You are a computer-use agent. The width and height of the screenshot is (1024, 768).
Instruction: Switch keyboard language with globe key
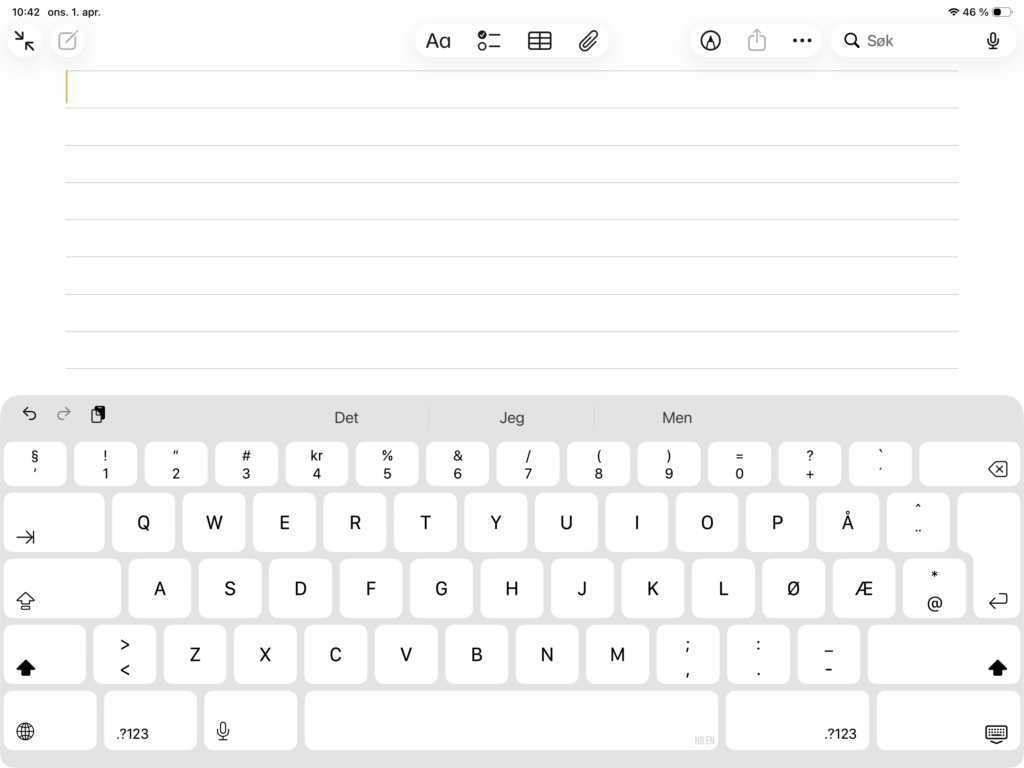click(50, 721)
